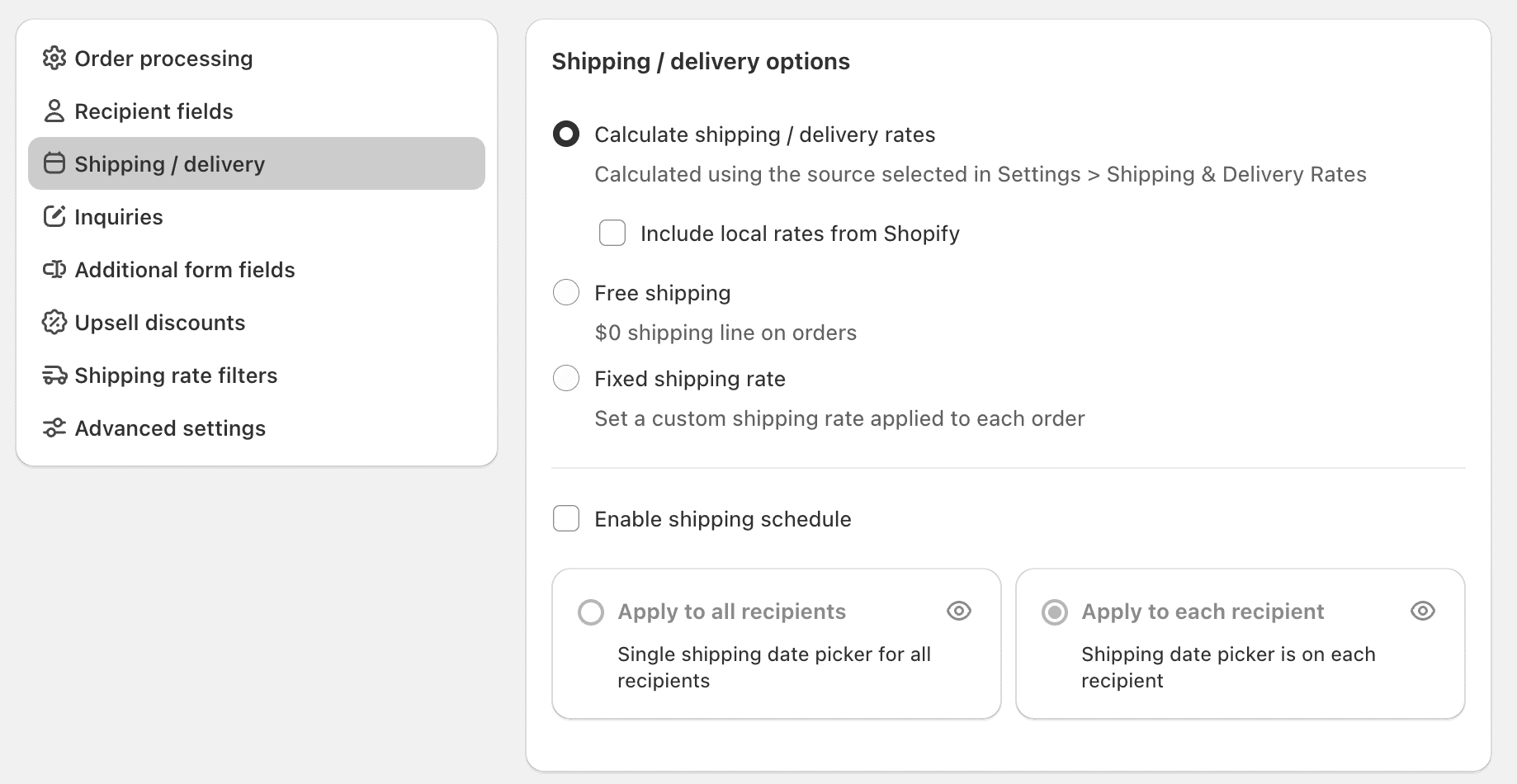
Task: Preview the Apply to all recipients option
Action: tap(958, 611)
